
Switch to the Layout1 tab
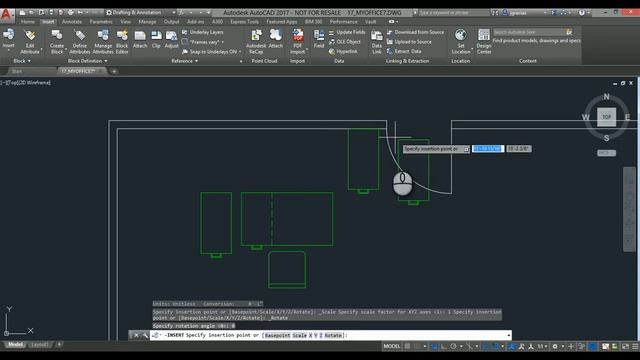coord(39,345)
